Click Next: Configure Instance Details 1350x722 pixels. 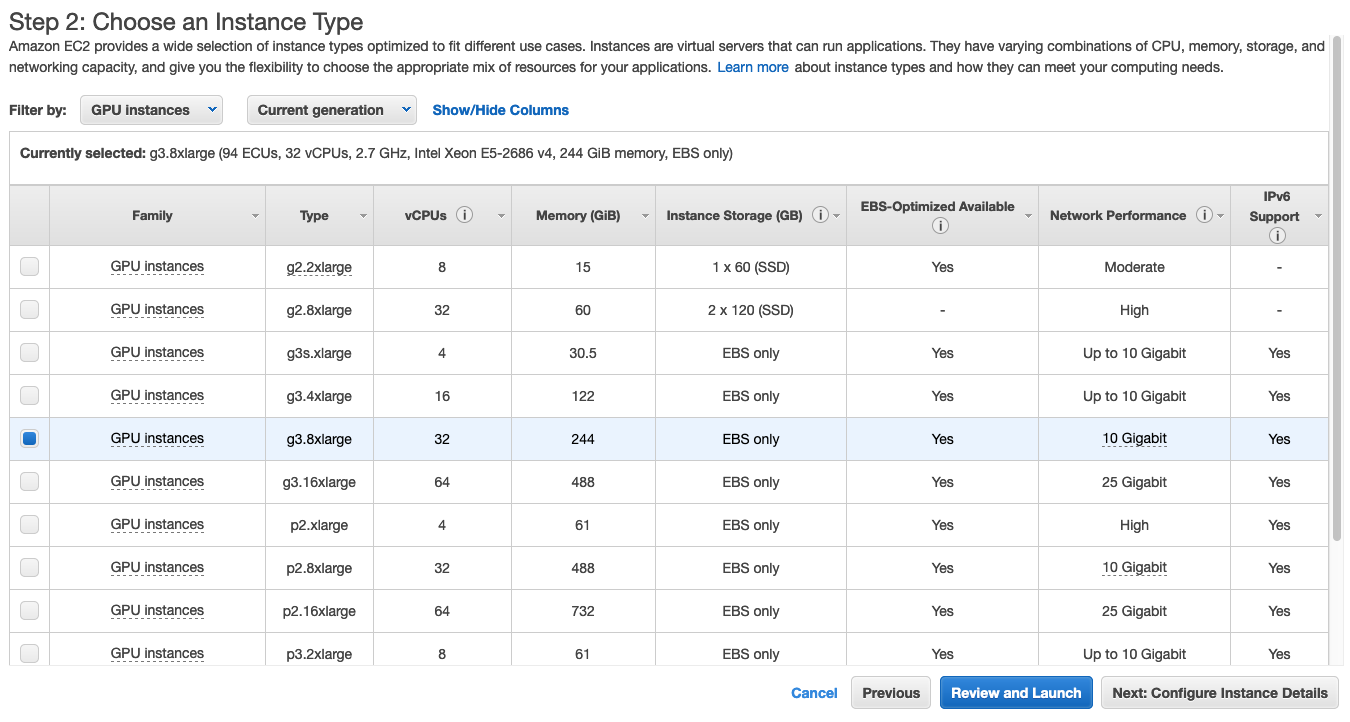1219,692
